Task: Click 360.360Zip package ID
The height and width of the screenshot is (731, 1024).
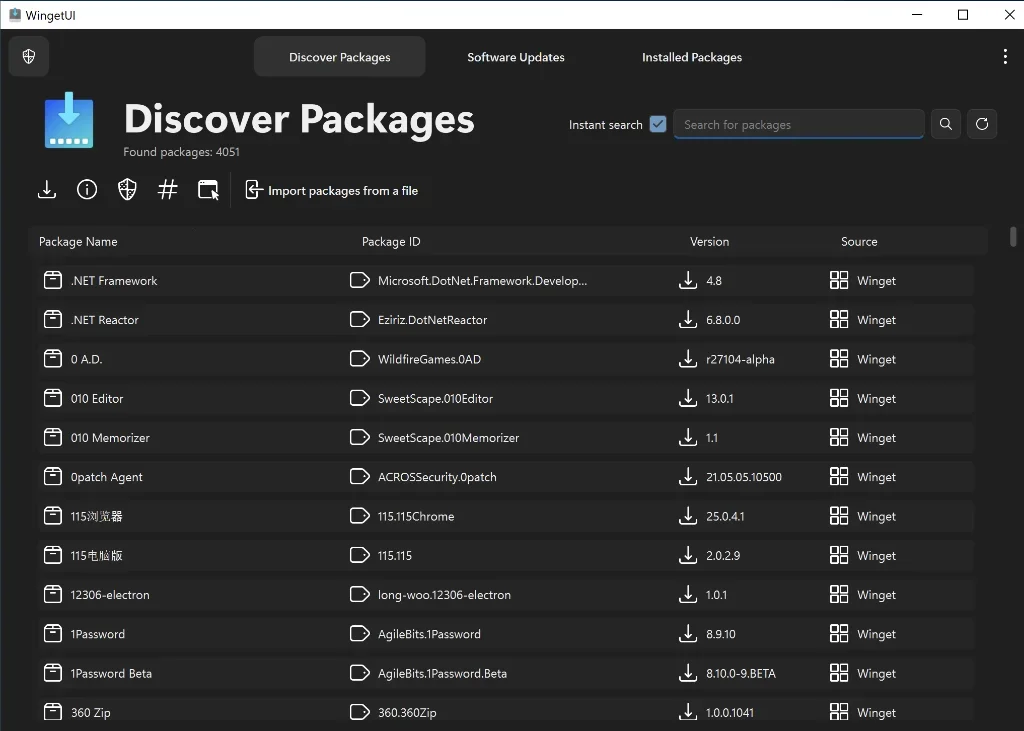Action: tap(407, 713)
